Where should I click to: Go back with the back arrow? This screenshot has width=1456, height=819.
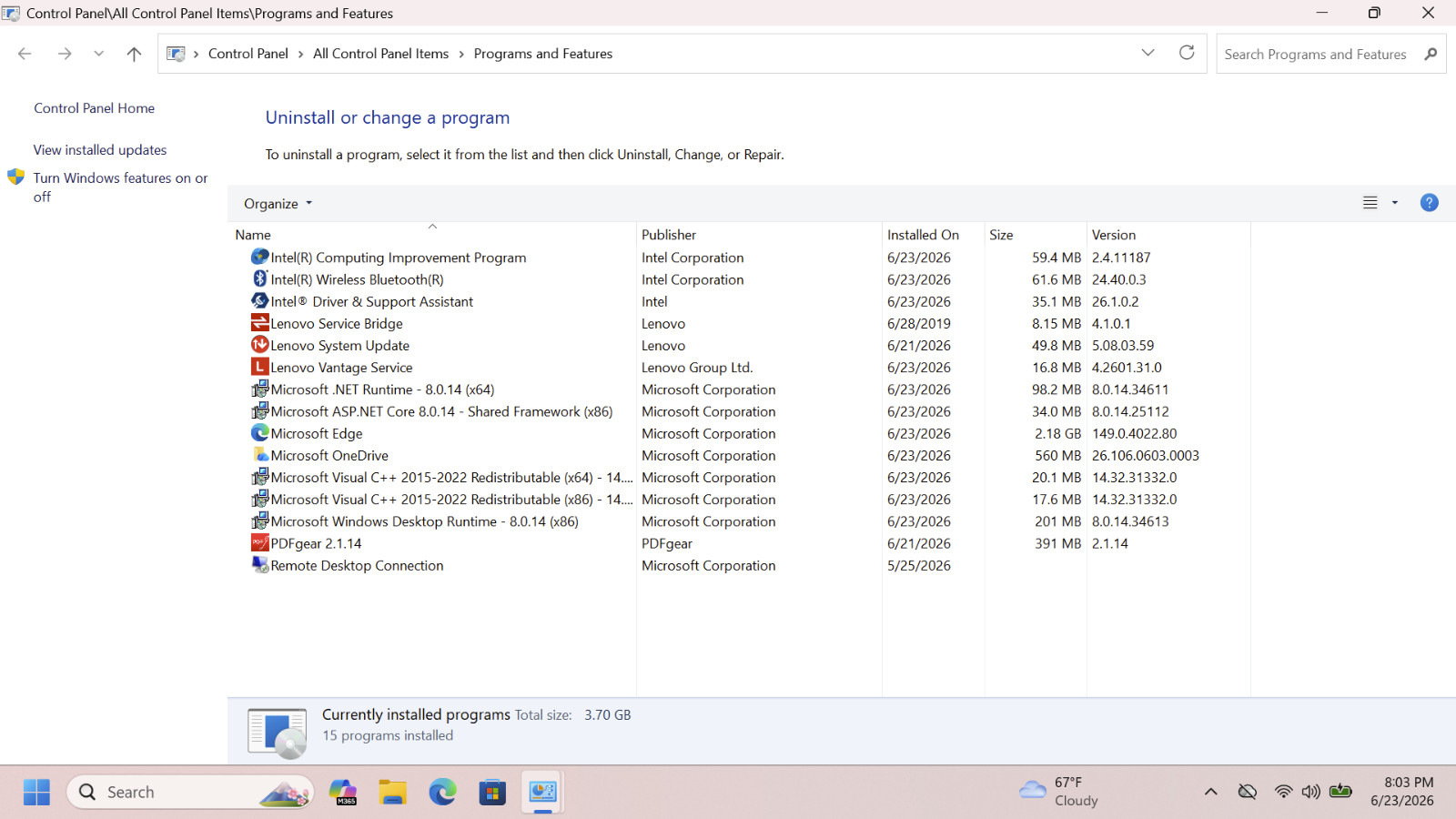click(25, 54)
